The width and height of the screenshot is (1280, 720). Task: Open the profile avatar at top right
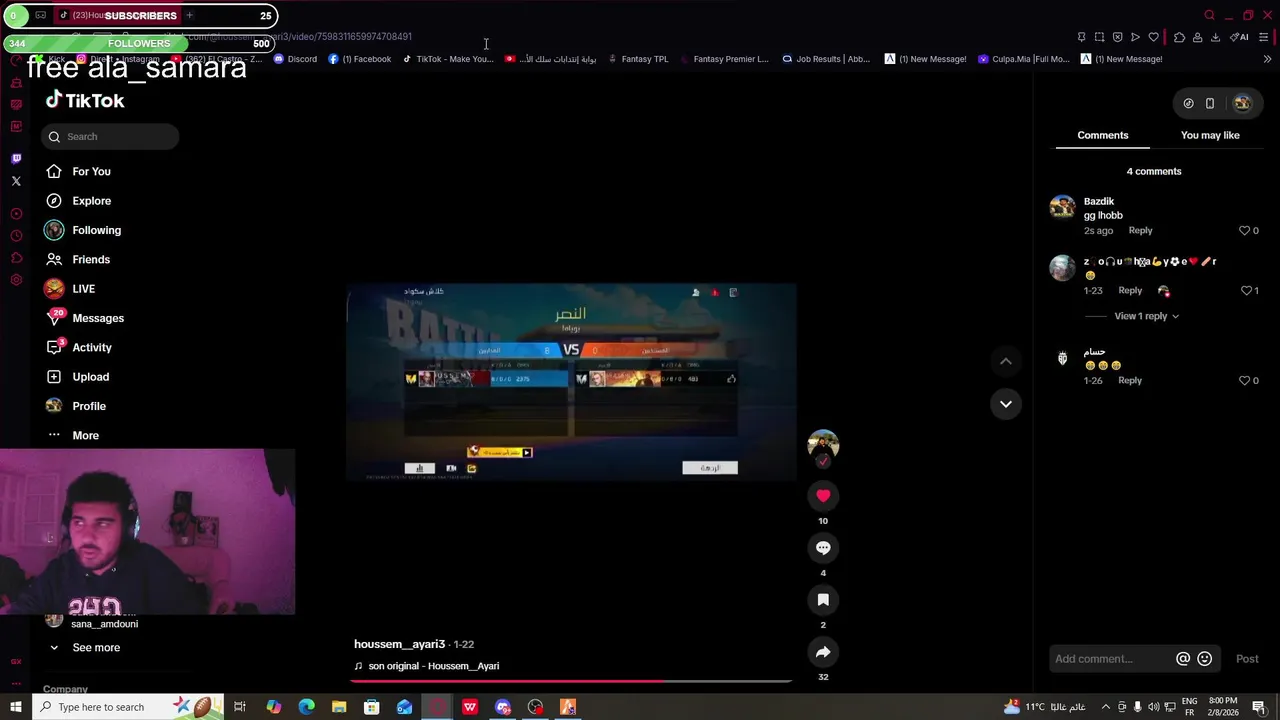click(x=1242, y=103)
